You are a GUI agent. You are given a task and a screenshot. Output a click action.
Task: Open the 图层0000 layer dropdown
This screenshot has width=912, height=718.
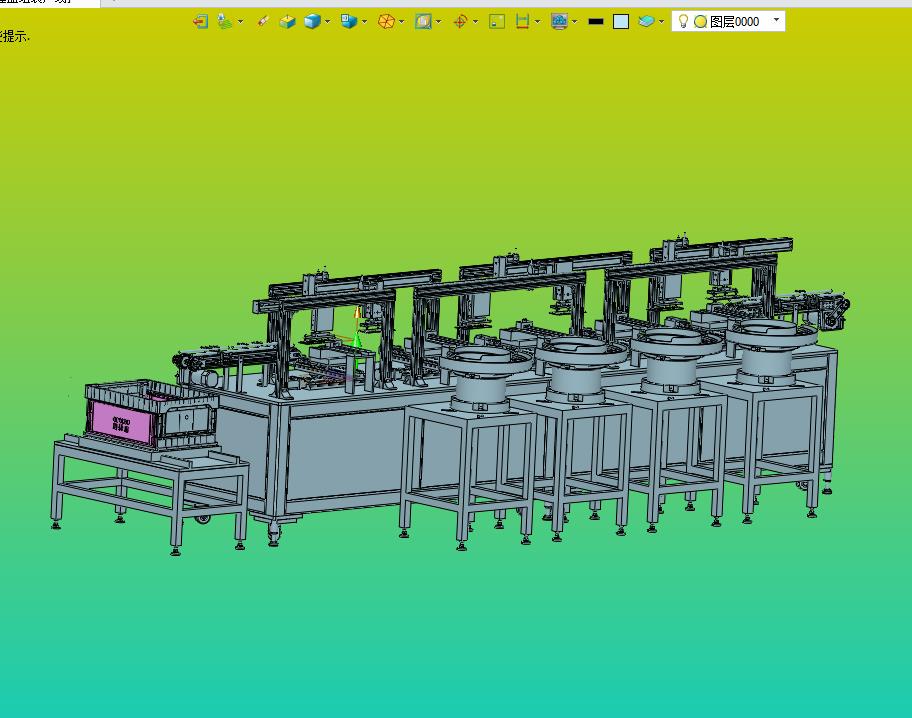click(777, 20)
